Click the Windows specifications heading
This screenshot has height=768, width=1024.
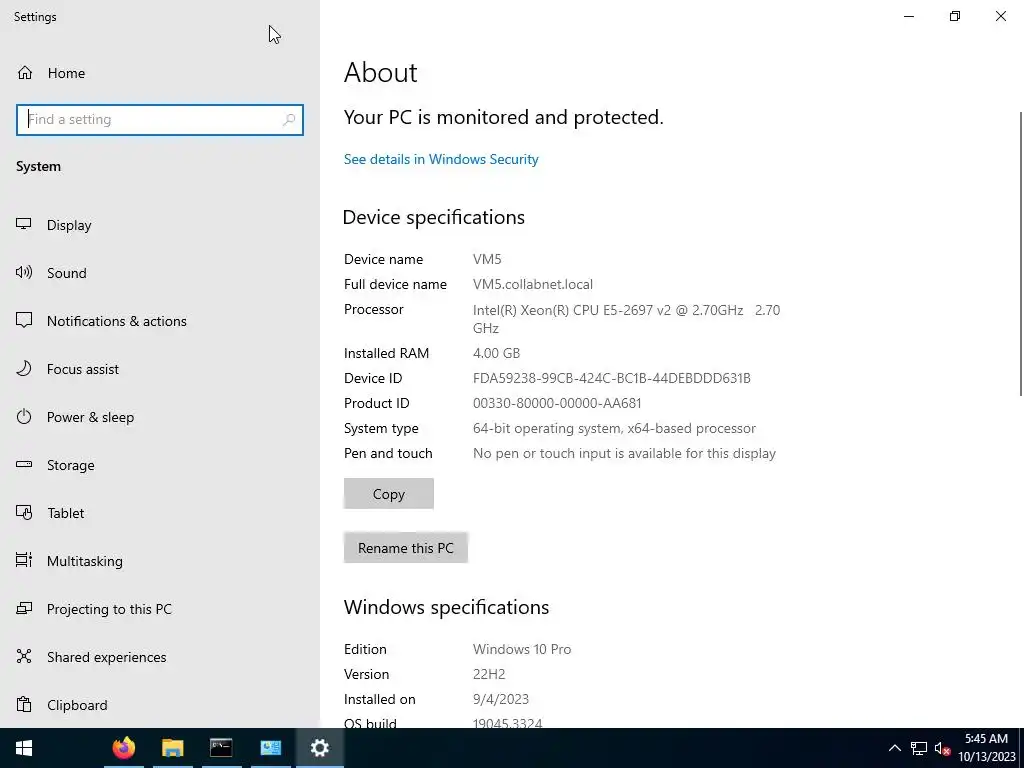(446, 607)
